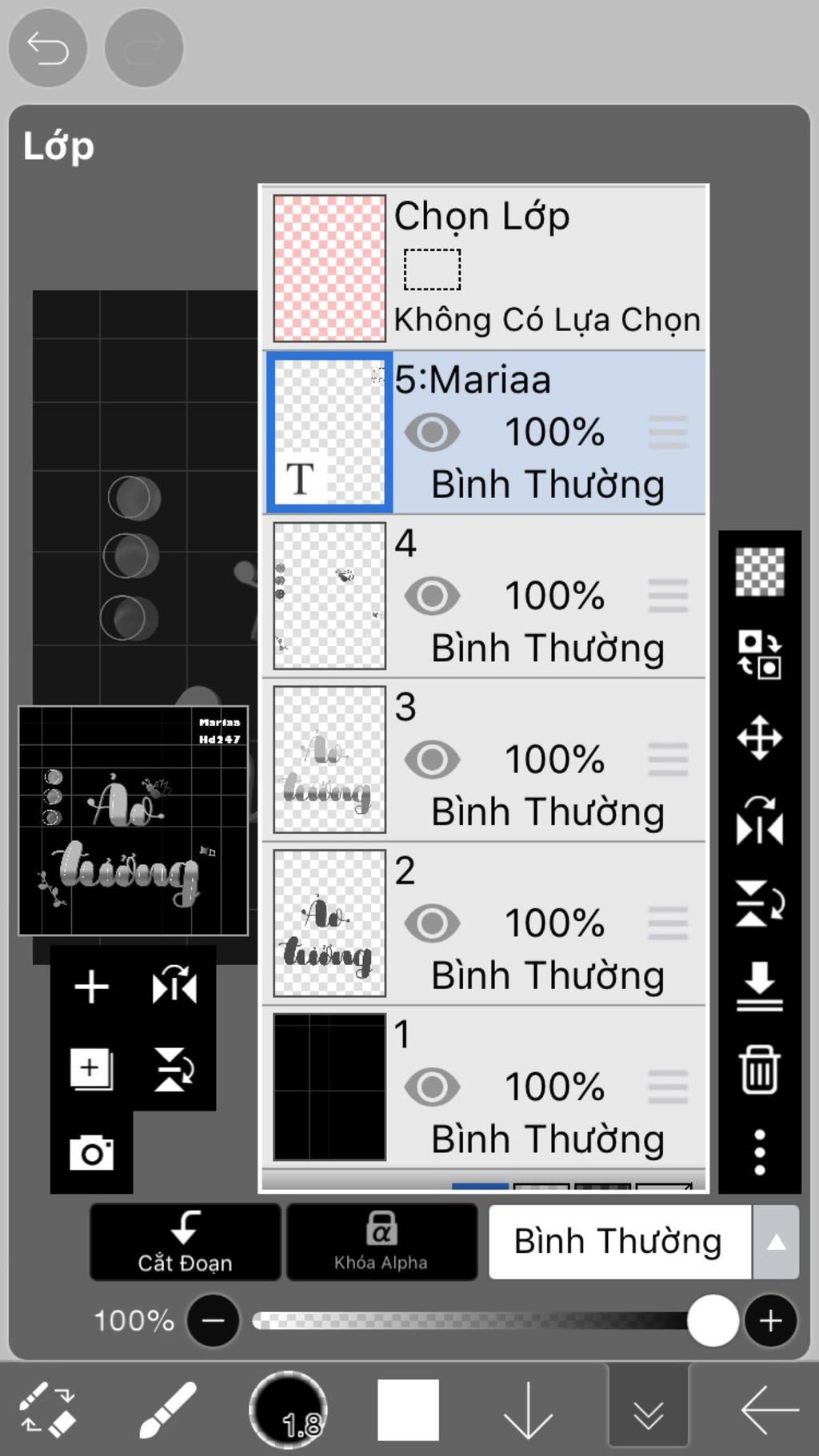Collapse panel with double chevron down button
The image size is (819, 1456).
pyautogui.click(x=648, y=1410)
